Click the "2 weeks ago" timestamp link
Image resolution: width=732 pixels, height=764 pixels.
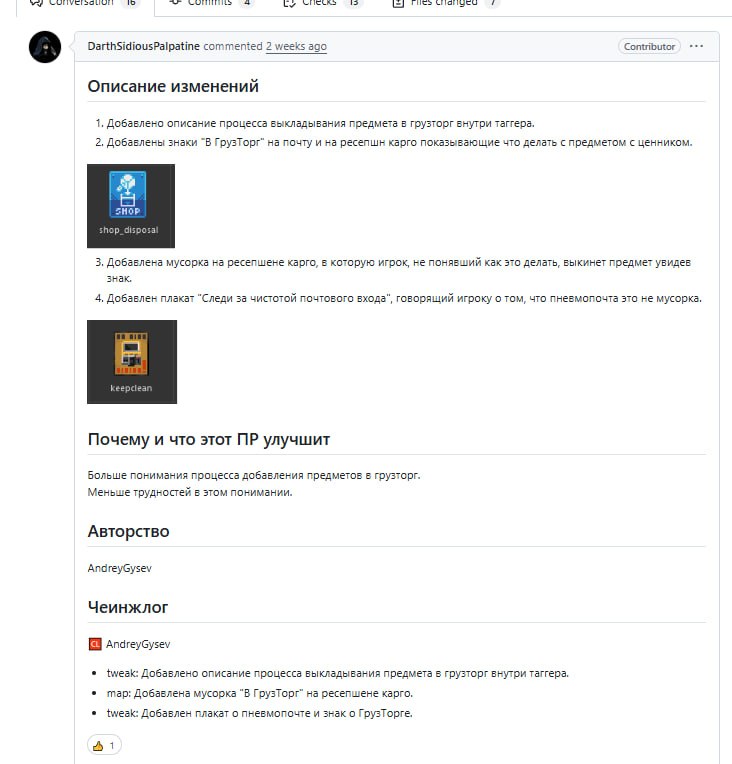[296, 47]
